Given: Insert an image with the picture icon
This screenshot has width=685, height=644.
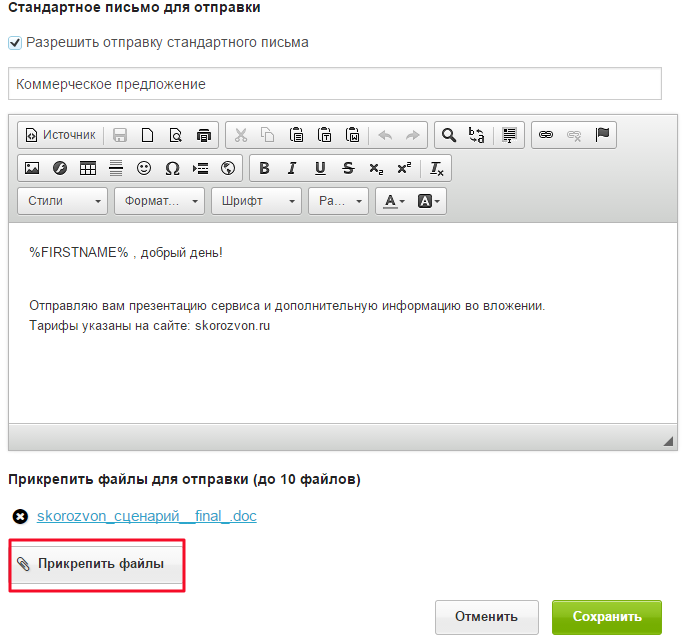Looking at the screenshot, I should [32, 168].
